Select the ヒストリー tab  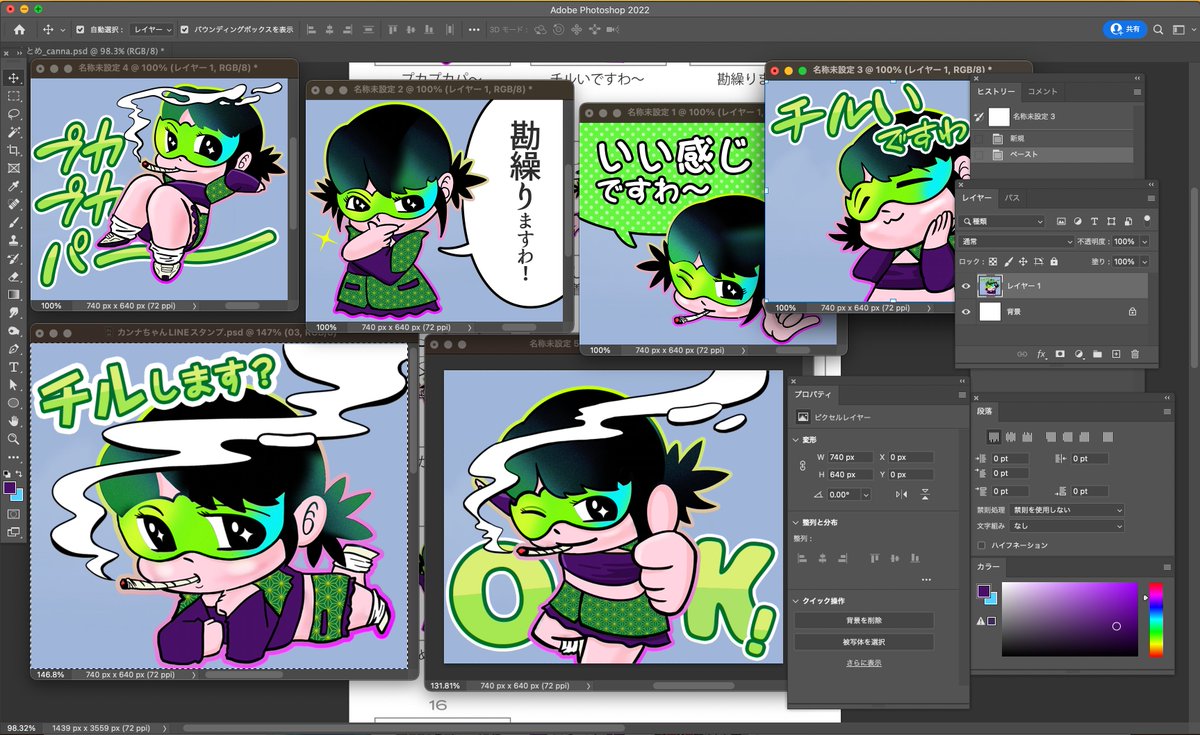pyautogui.click(x=996, y=91)
